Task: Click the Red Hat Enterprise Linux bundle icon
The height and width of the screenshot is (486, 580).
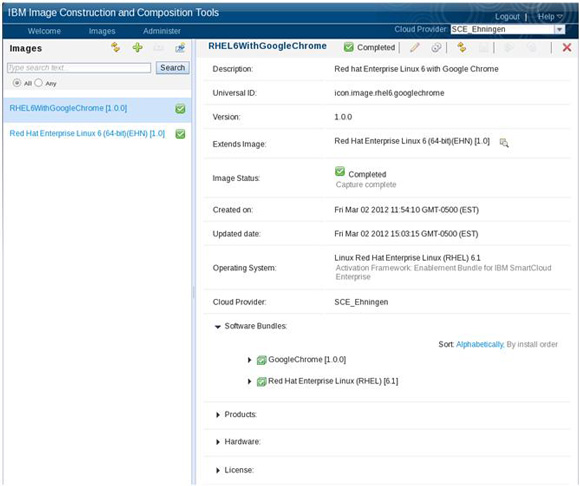Action: (x=262, y=381)
